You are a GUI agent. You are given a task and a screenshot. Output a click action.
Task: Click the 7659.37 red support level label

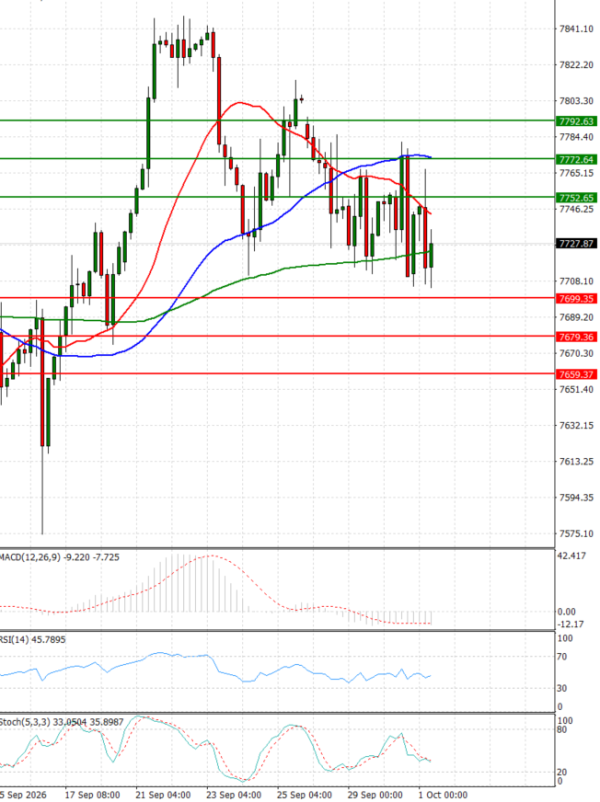(576, 375)
